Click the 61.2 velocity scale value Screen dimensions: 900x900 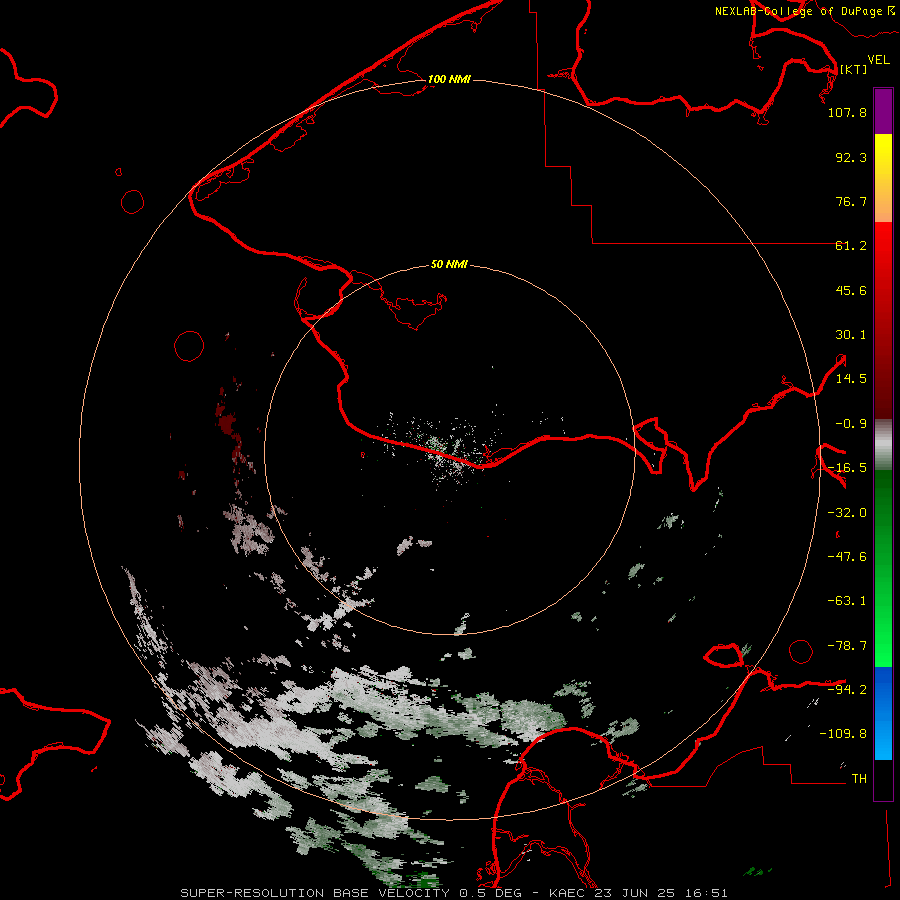pyautogui.click(x=851, y=246)
